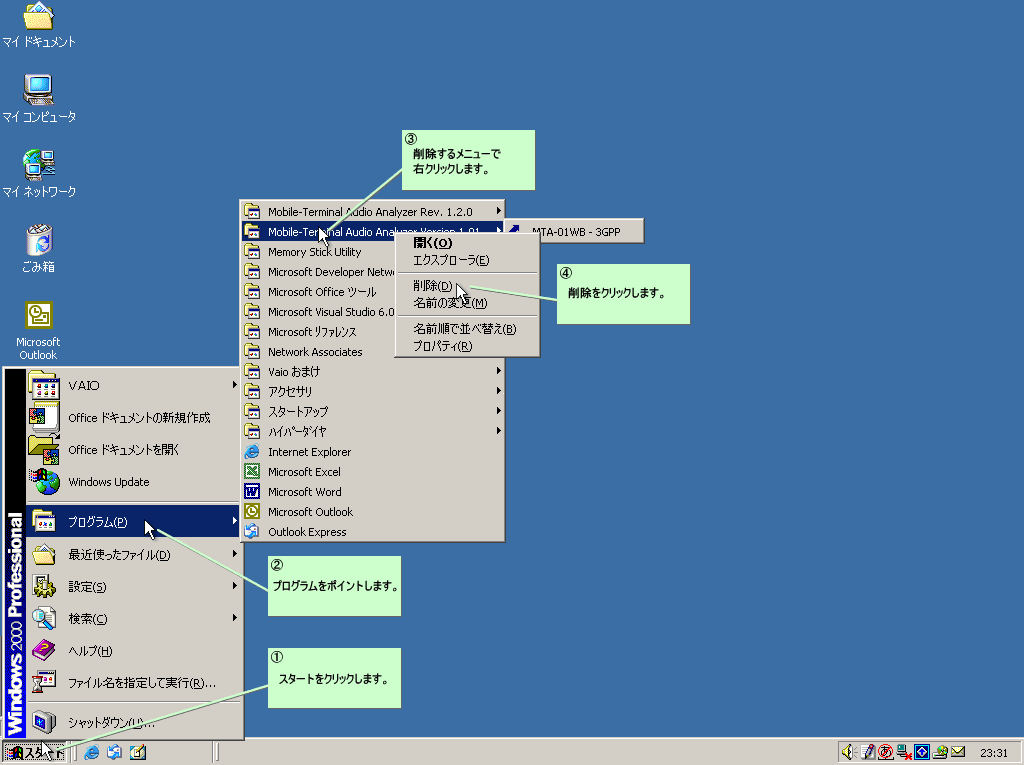
Task: Open the マイ ドキュメント desktop icon
Action: pos(39,26)
